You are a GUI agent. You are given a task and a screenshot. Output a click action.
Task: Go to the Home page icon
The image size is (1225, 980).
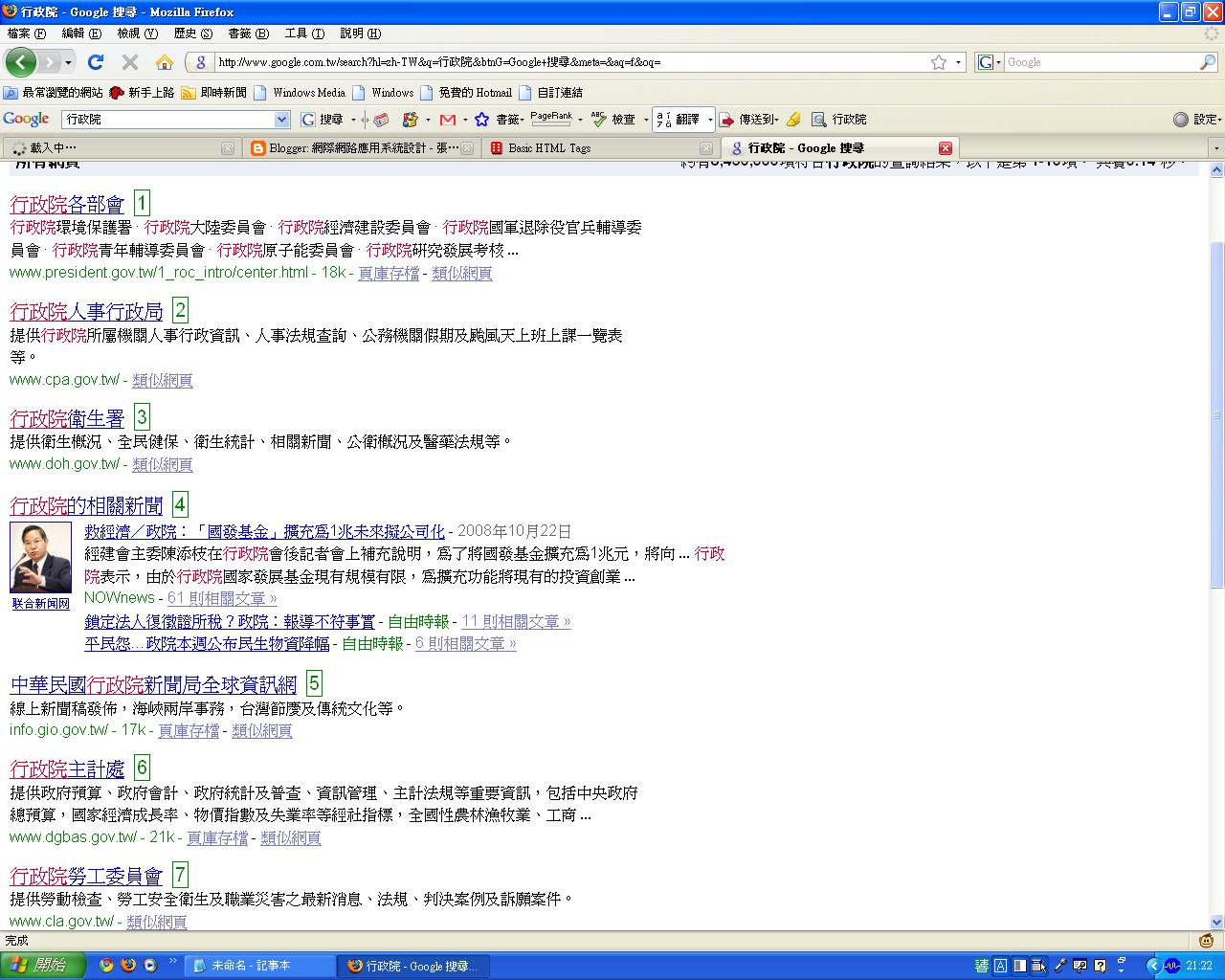coord(165,62)
